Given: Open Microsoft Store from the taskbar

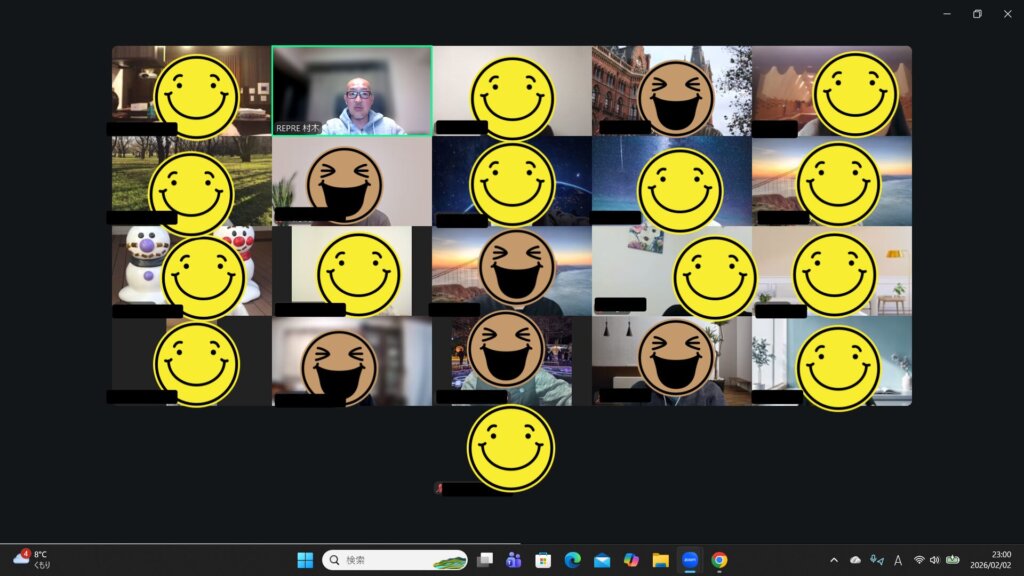Looking at the screenshot, I should pyautogui.click(x=543, y=560).
